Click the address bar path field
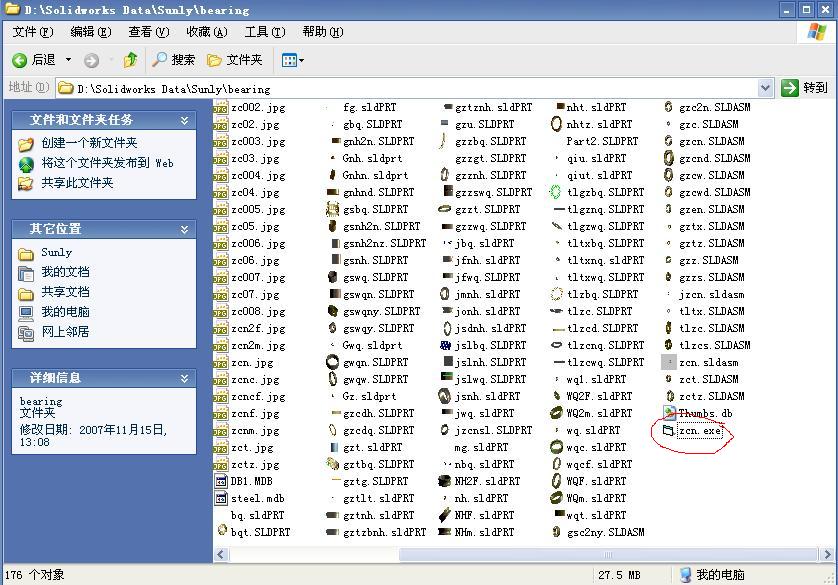Screen dimensions: 838x585 click(407, 88)
